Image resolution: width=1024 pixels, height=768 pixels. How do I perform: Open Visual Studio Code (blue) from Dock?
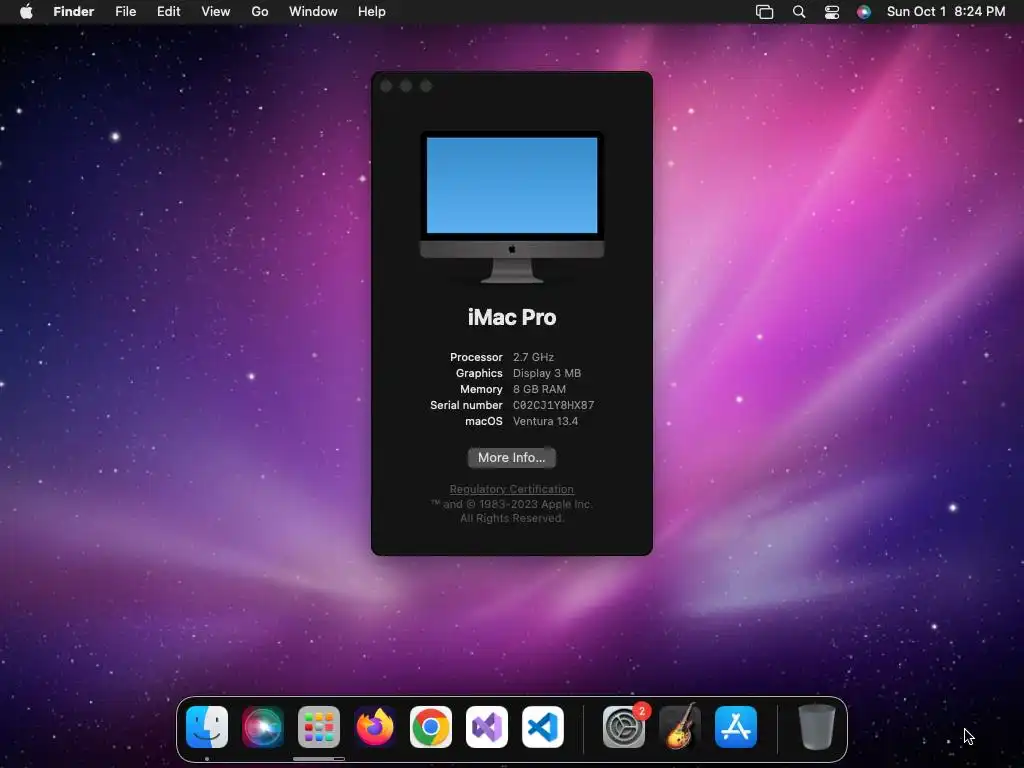point(543,727)
